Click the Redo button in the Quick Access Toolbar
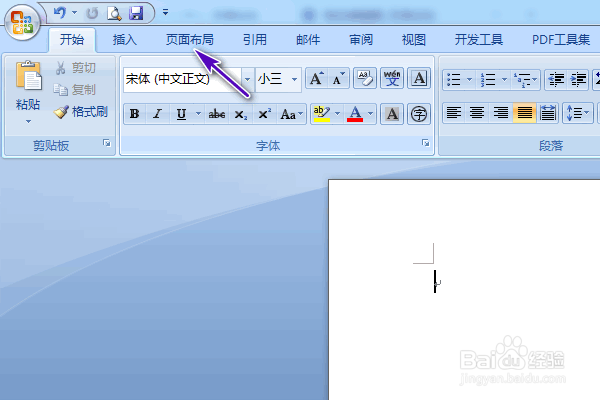This screenshot has width=600, height=400. 92,13
